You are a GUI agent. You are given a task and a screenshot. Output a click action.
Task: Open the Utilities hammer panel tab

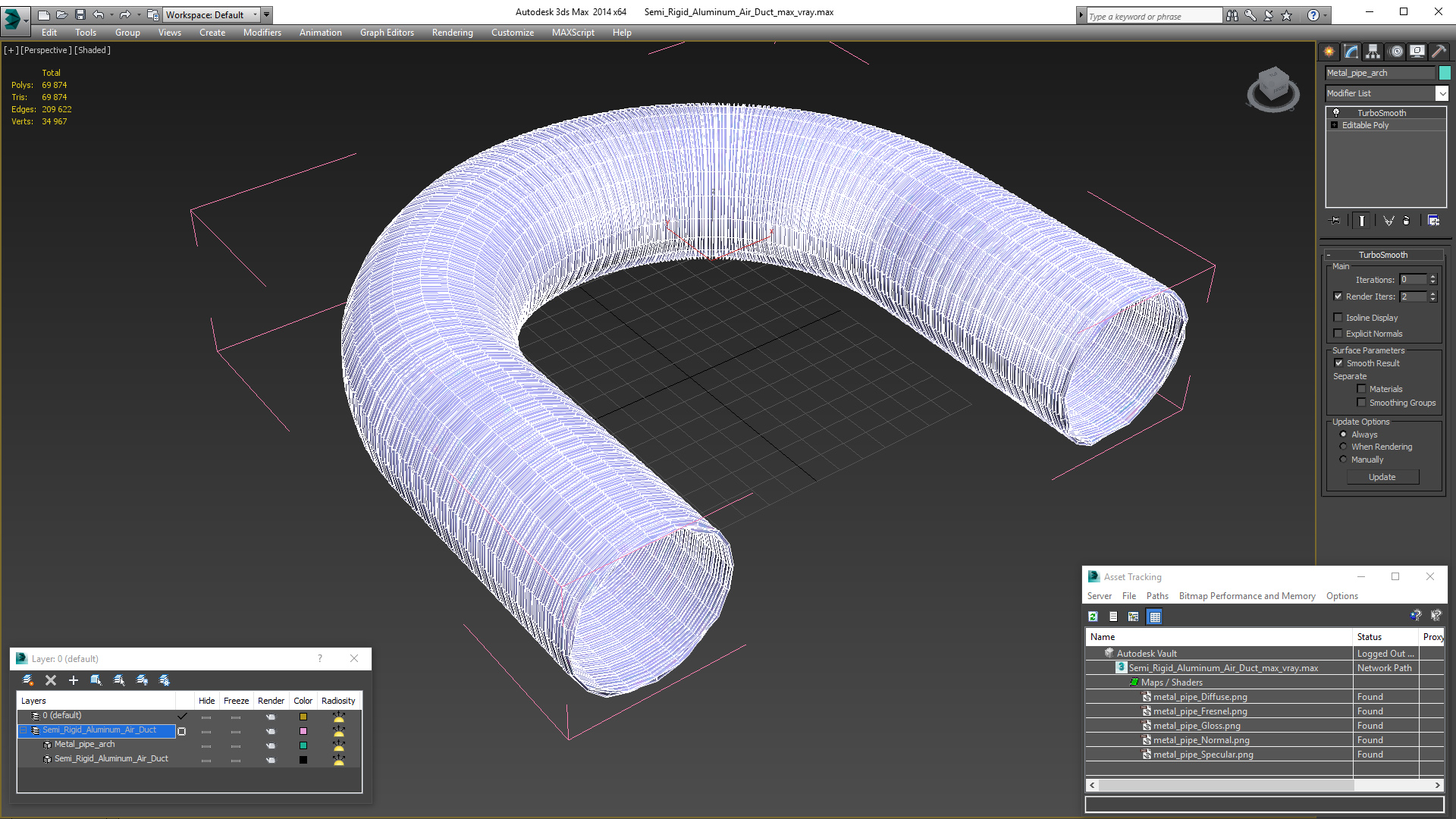[x=1439, y=52]
